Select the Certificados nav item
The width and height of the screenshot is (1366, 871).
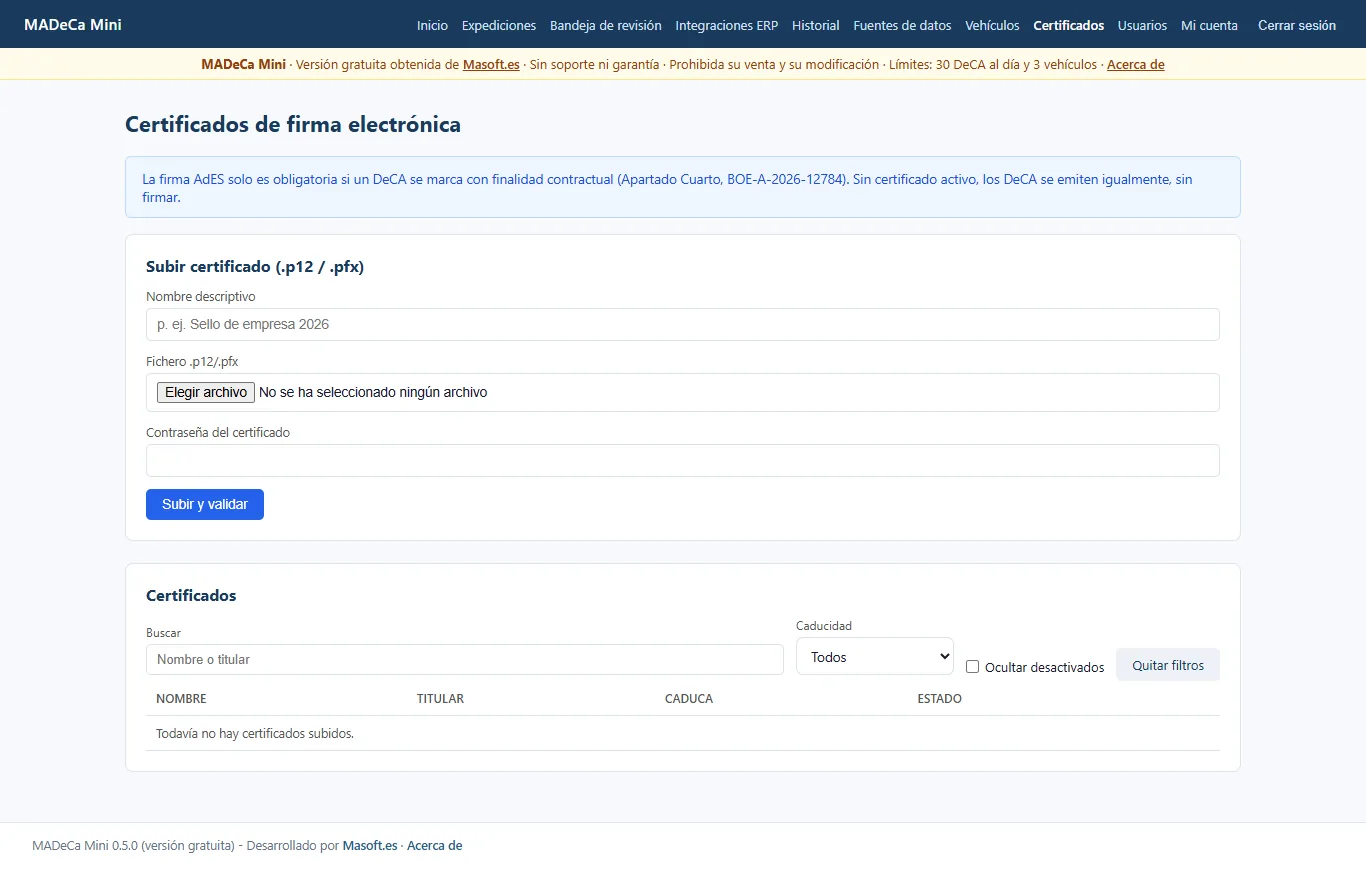pyautogui.click(x=1069, y=25)
